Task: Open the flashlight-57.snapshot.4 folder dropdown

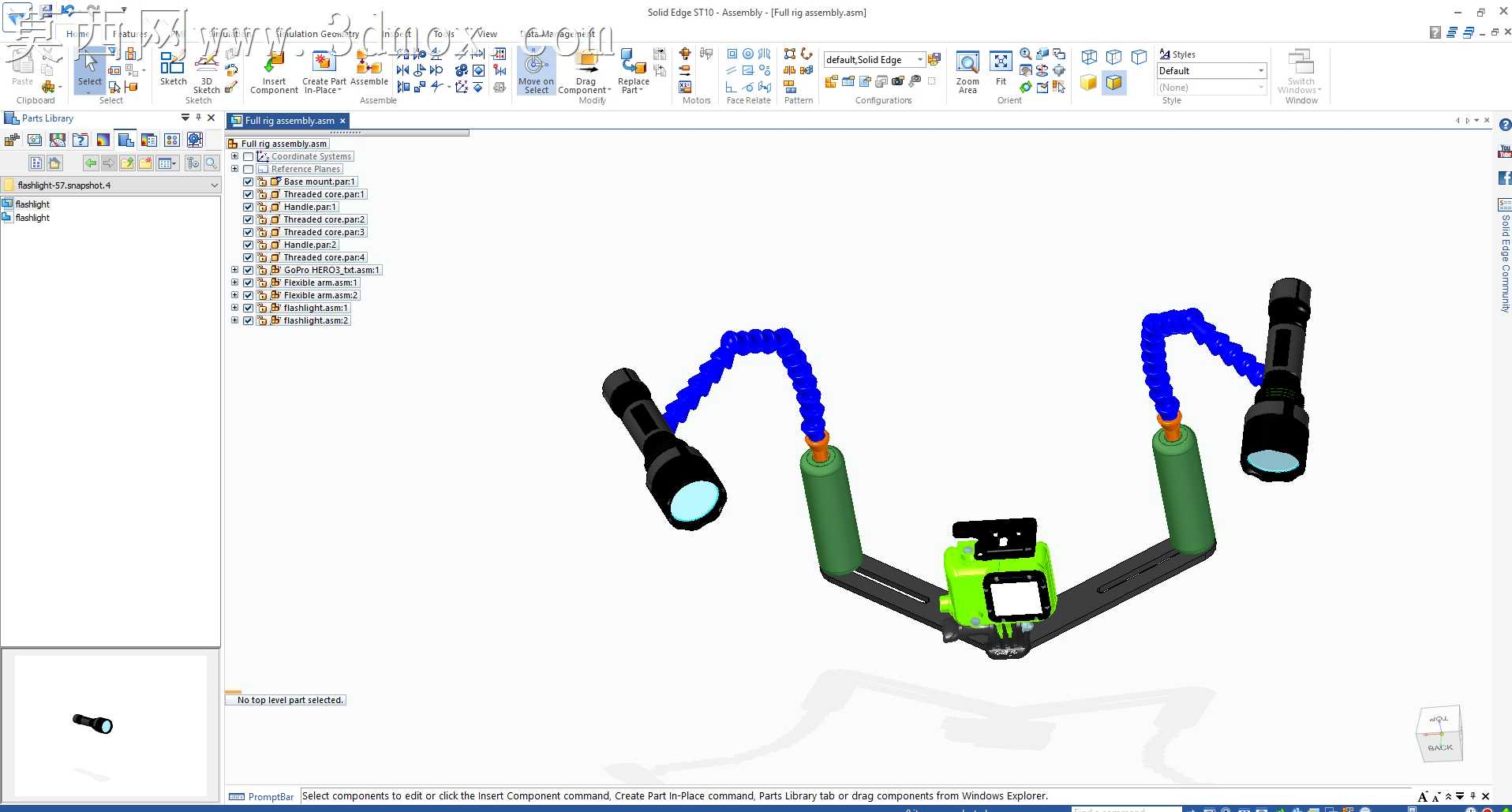Action: coord(214,185)
